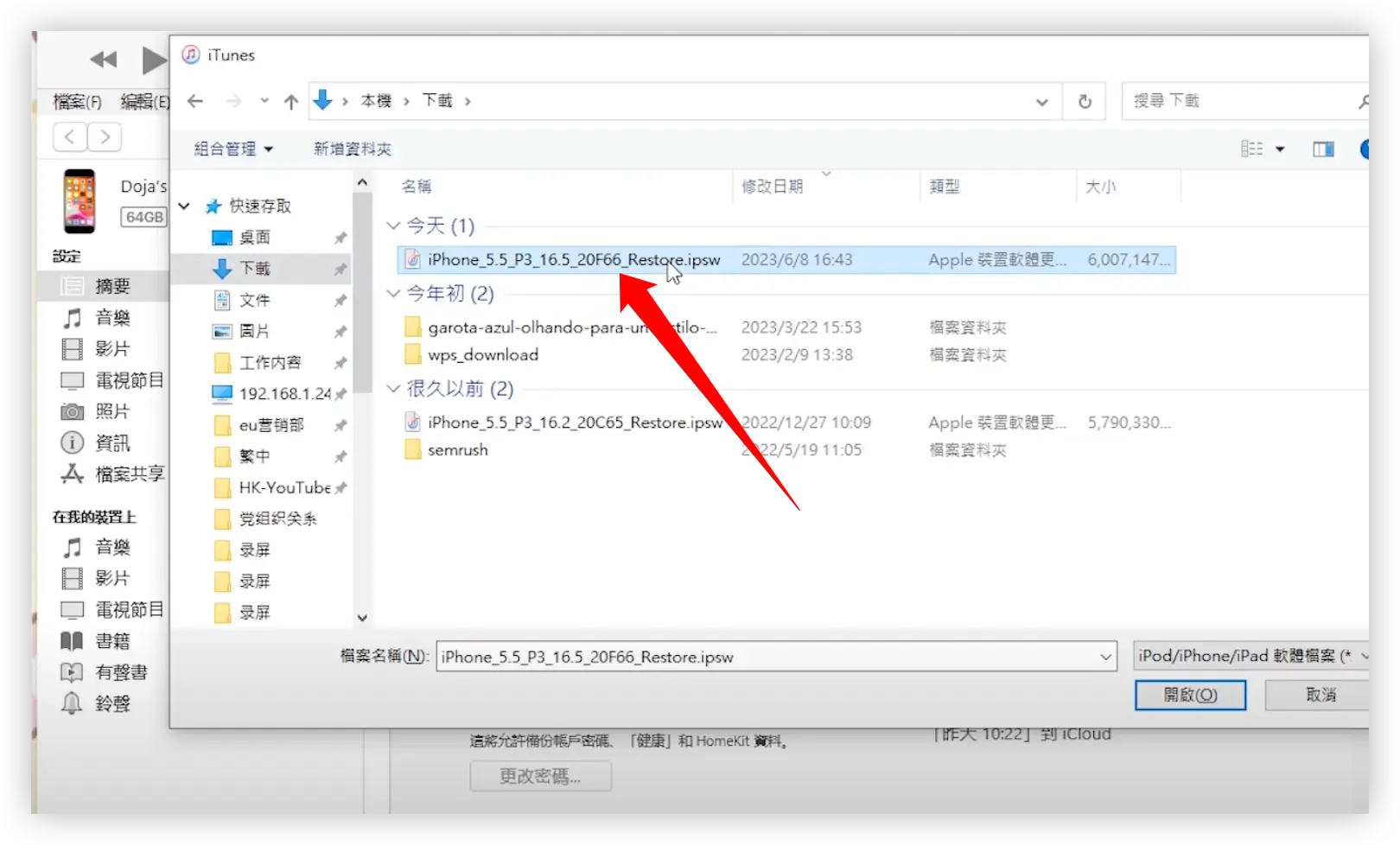Select the iPhone_5.5_P3_16.2_20C65_Restore.ipsw file
The height and width of the screenshot is (845, 1400).
pyautogui.click(x=575, y=422)
